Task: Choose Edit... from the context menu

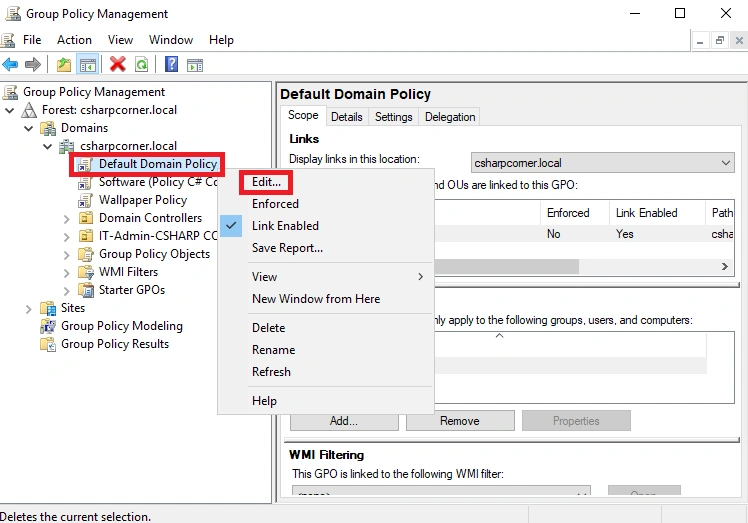Action: tap(266, 182)
